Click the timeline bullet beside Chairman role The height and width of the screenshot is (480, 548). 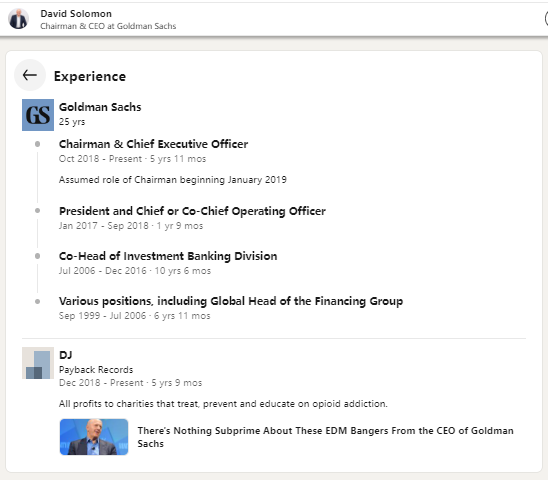(x=37, y=144)
